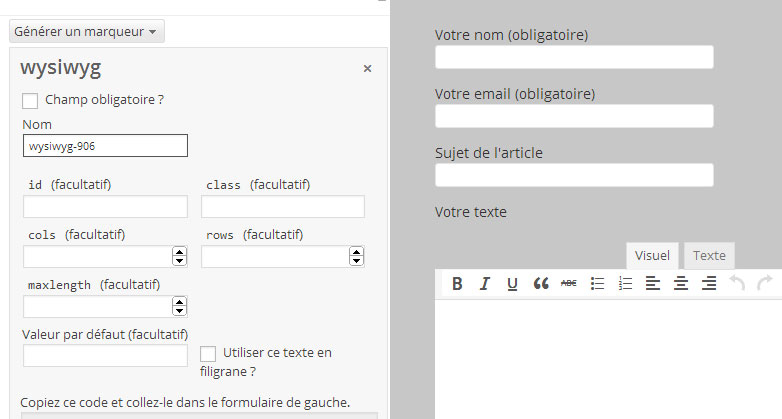Insert blockquote using quote icon
The height and width of the screenshot is (419, 782).
[541, 284]
